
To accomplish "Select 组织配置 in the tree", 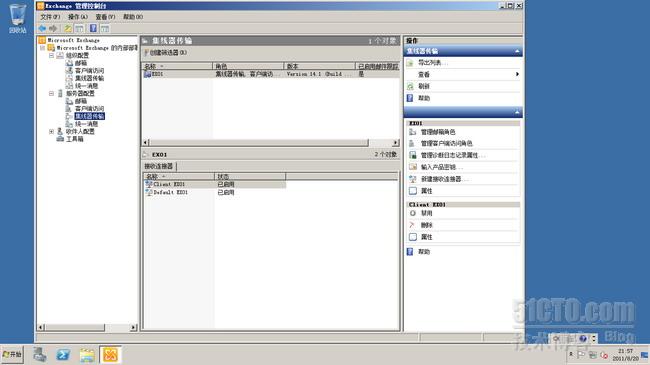I will (77, 55).
